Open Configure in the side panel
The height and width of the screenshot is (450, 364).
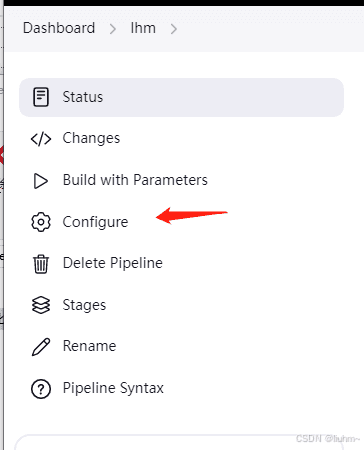pyautogui.click(x=95, y=222)
